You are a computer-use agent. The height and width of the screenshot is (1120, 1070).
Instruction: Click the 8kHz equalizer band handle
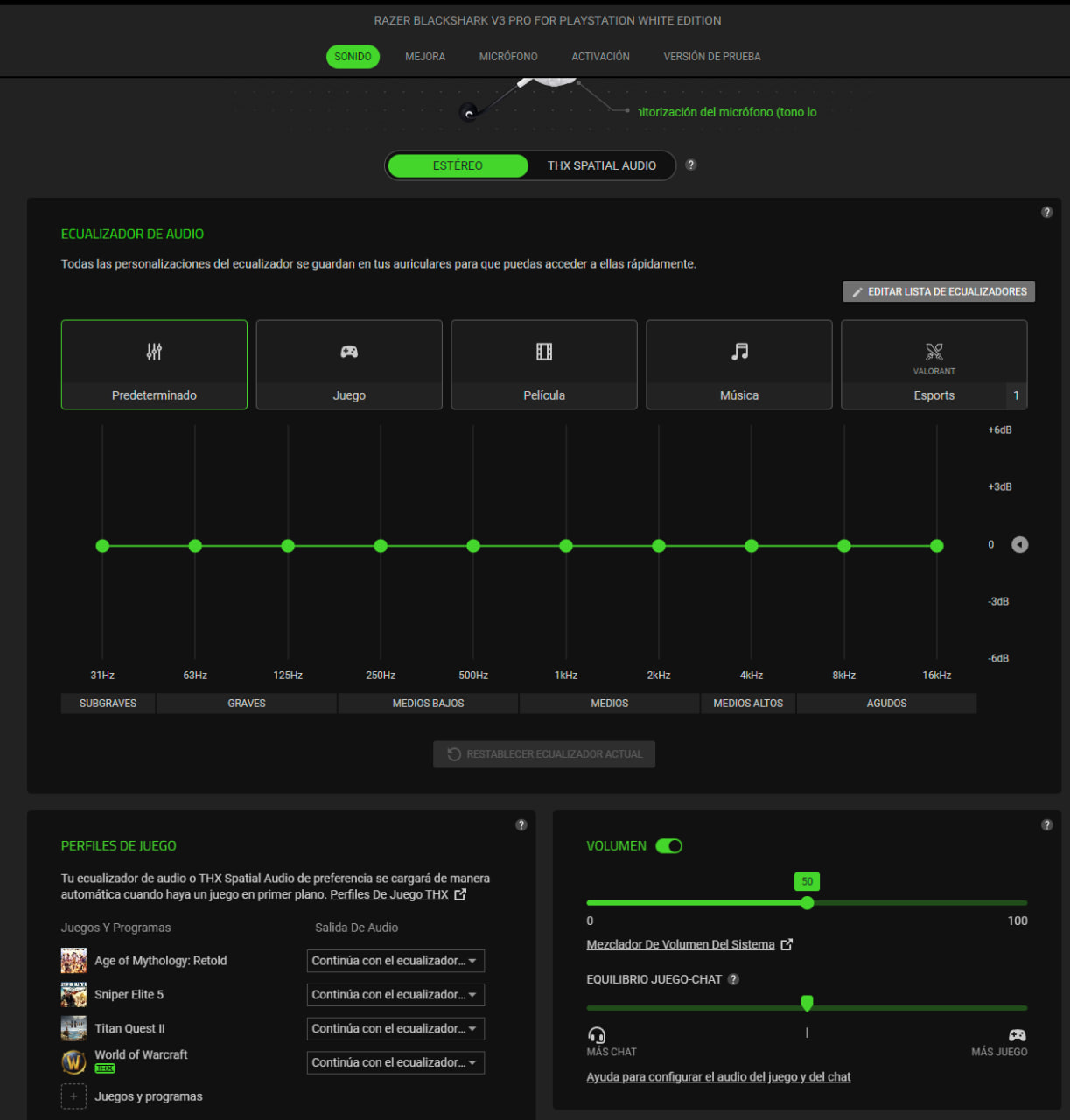tap(844, 546)
